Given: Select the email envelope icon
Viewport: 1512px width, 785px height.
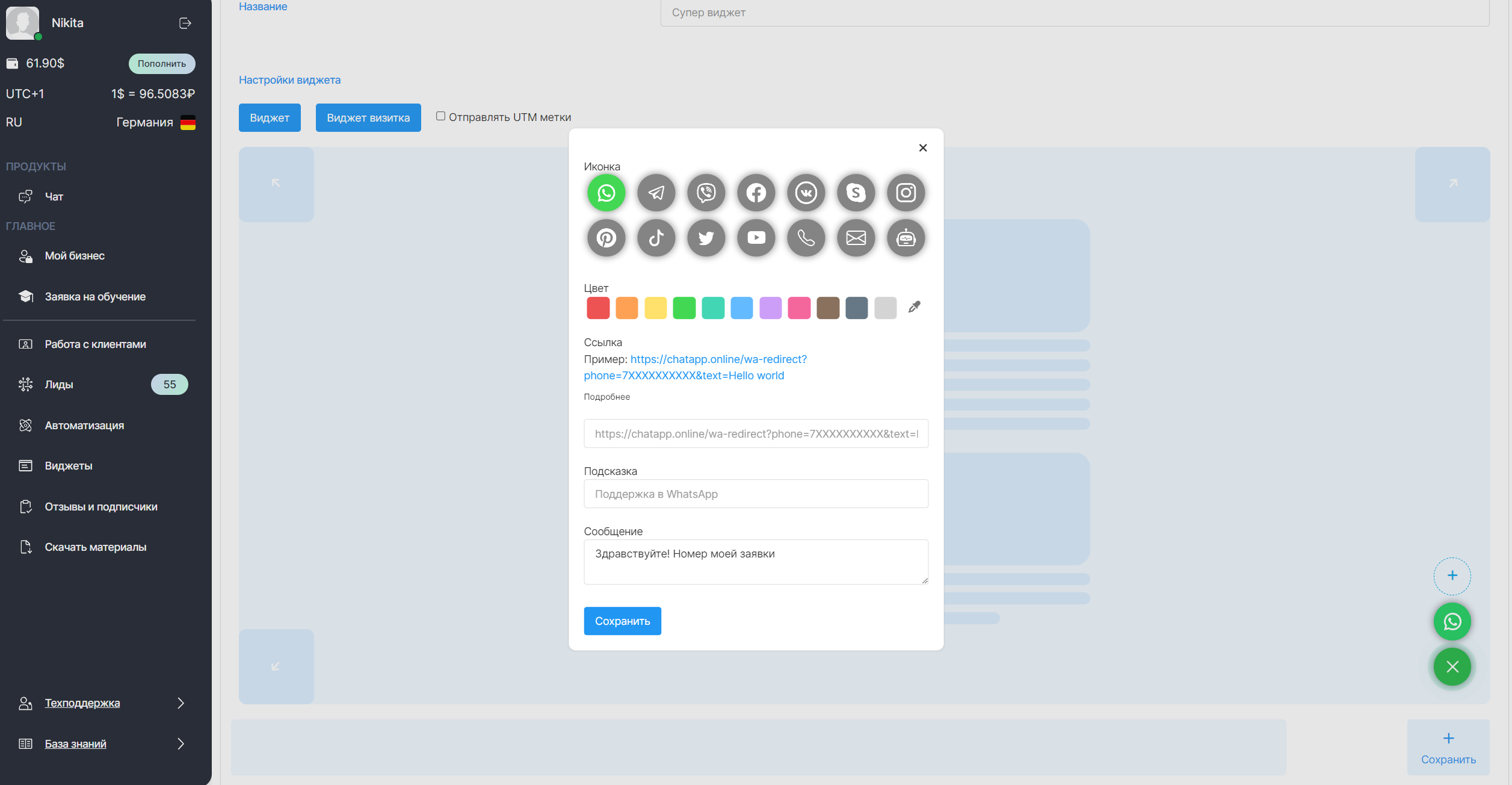Looking at the screenshot, I should 856,238.
